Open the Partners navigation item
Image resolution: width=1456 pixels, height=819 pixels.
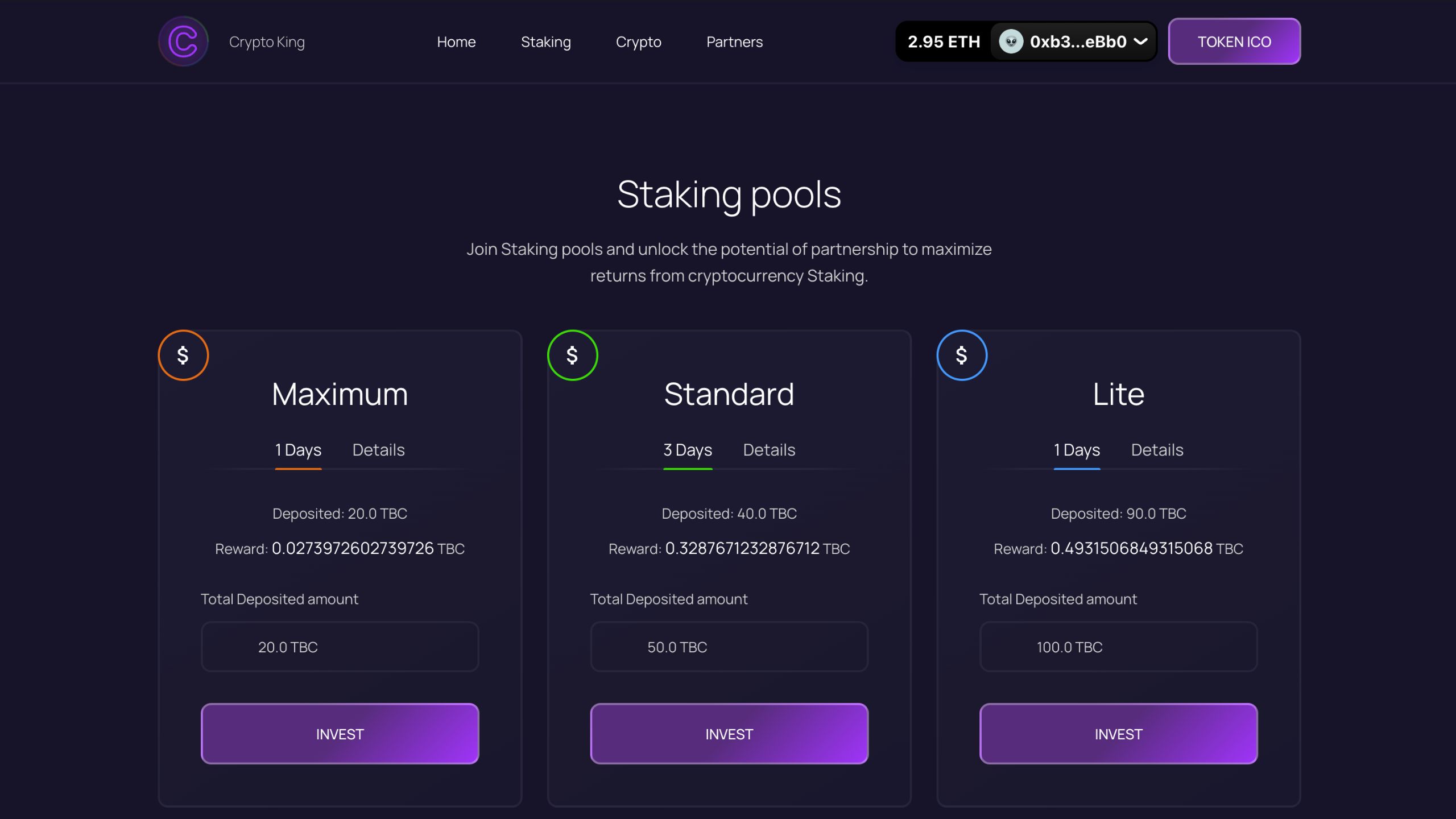click(734, 42)
